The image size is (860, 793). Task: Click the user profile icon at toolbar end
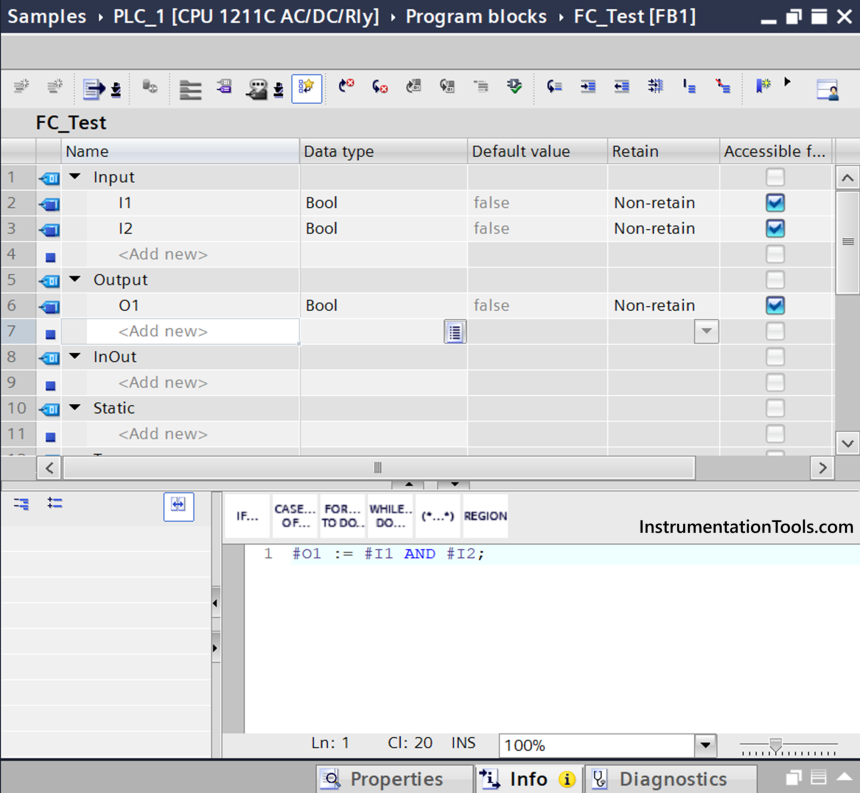coord(827,89)
